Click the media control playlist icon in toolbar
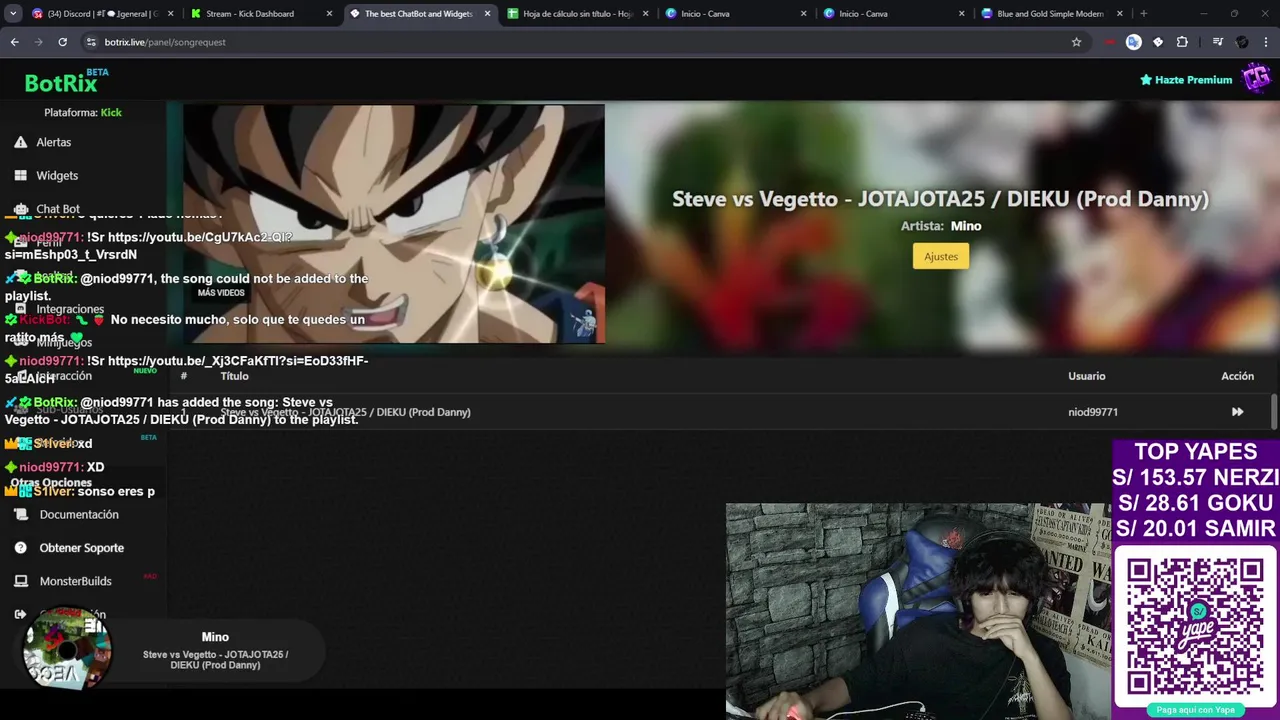The height and width of the screenshot is (720, 1280). (1217, 42)
